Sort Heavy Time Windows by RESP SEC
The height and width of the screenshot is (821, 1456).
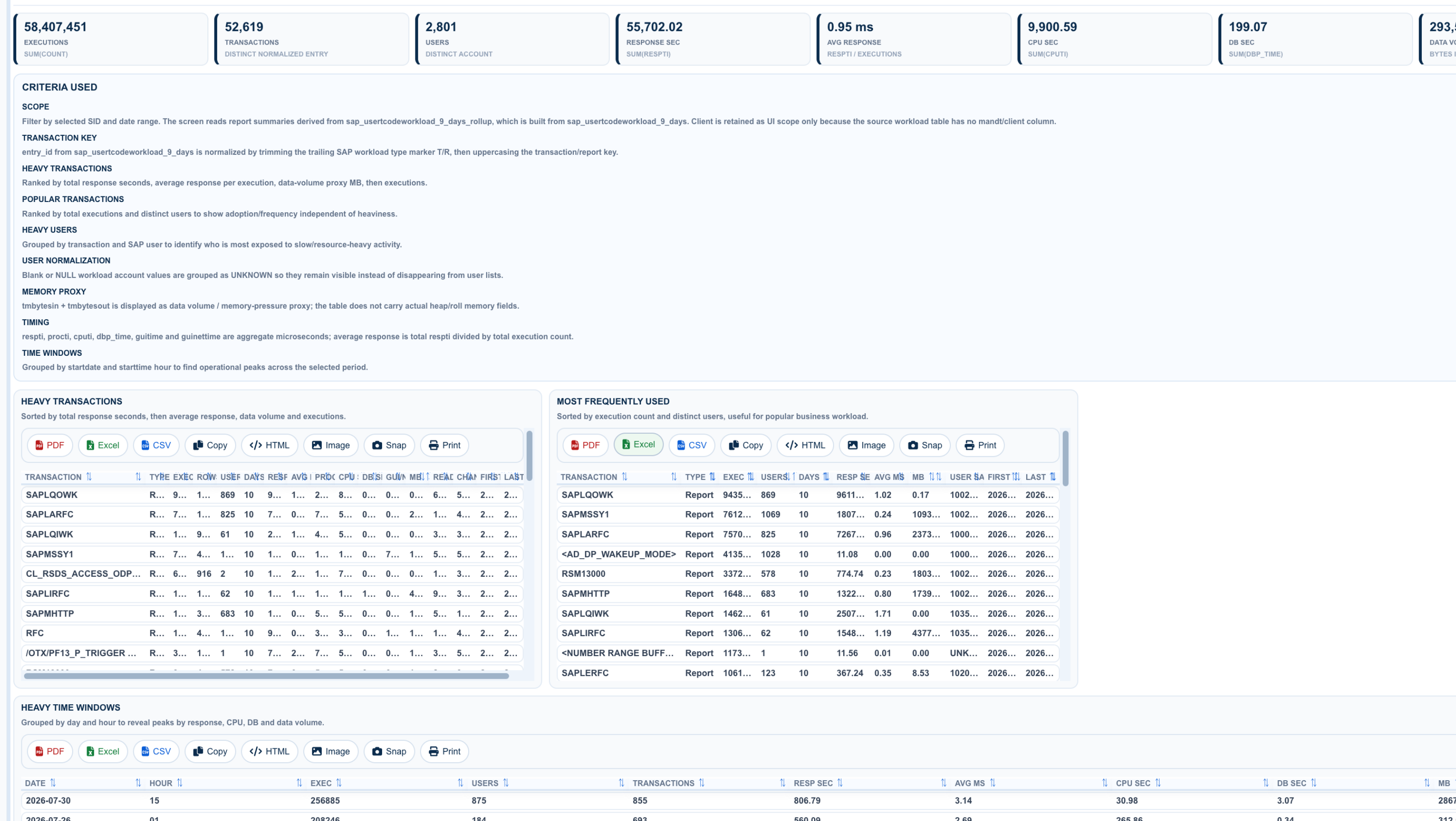[871, 783]
